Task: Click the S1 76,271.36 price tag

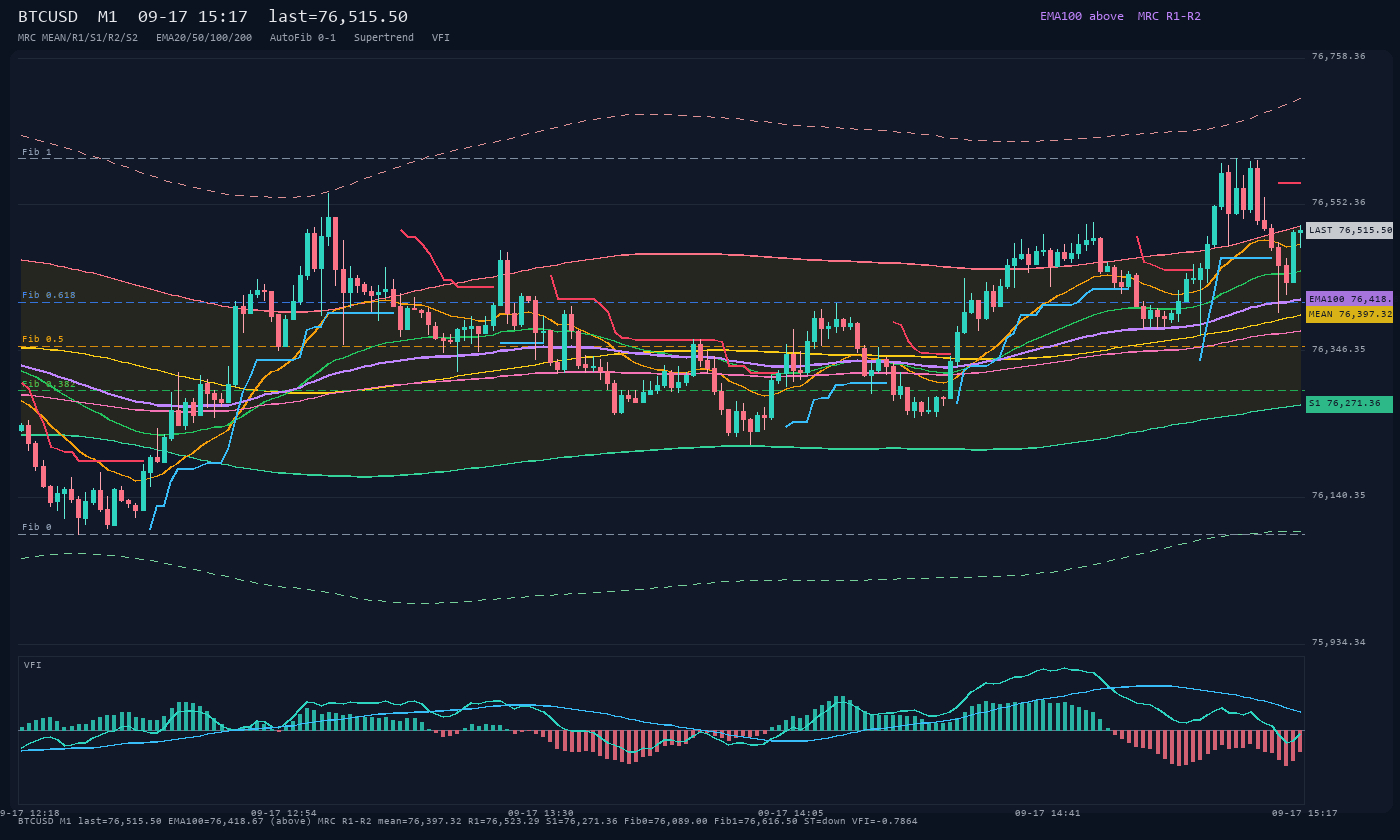Action: coord(1349,404)
